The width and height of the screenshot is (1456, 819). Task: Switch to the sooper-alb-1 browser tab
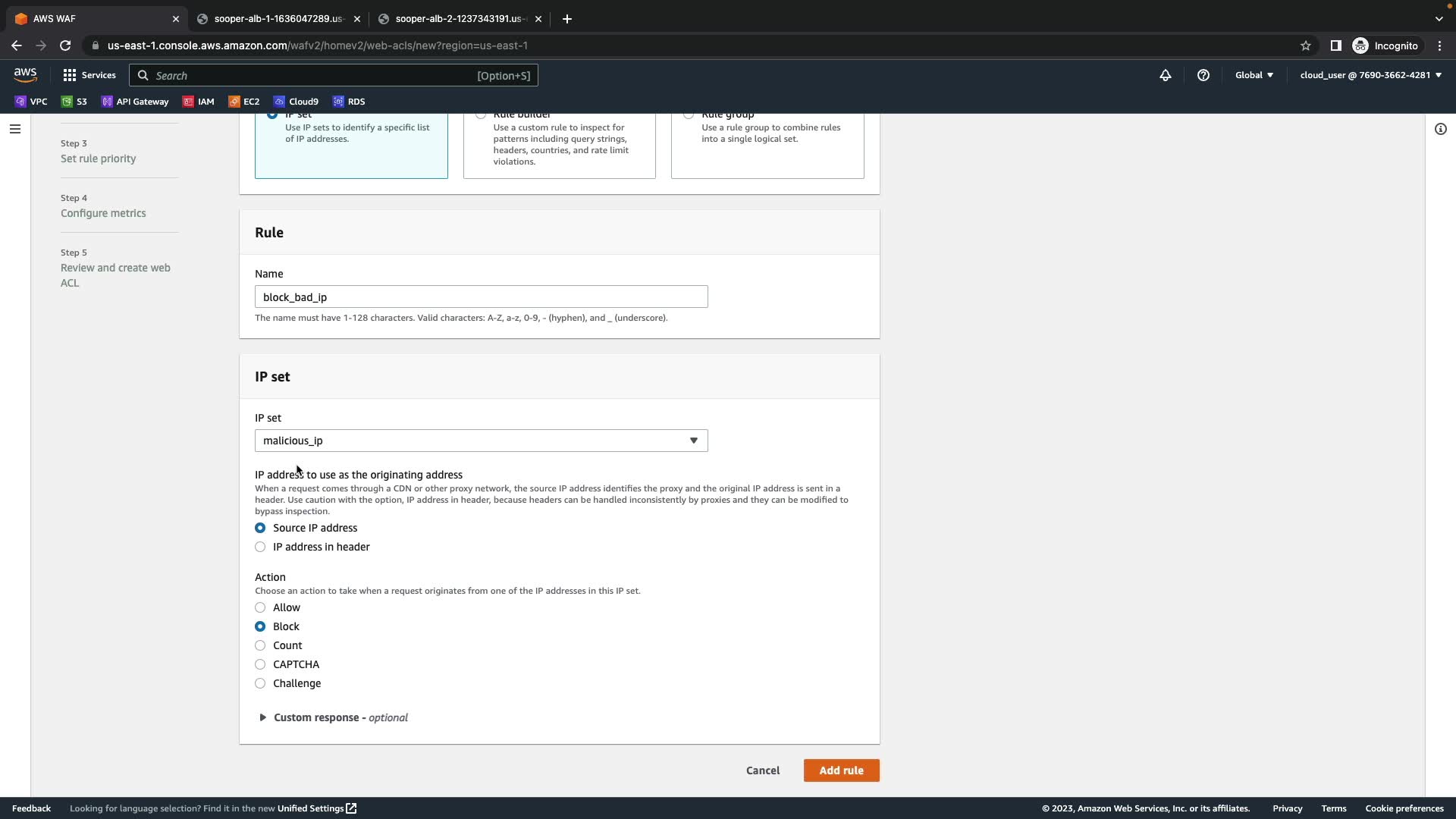point(278,19)
